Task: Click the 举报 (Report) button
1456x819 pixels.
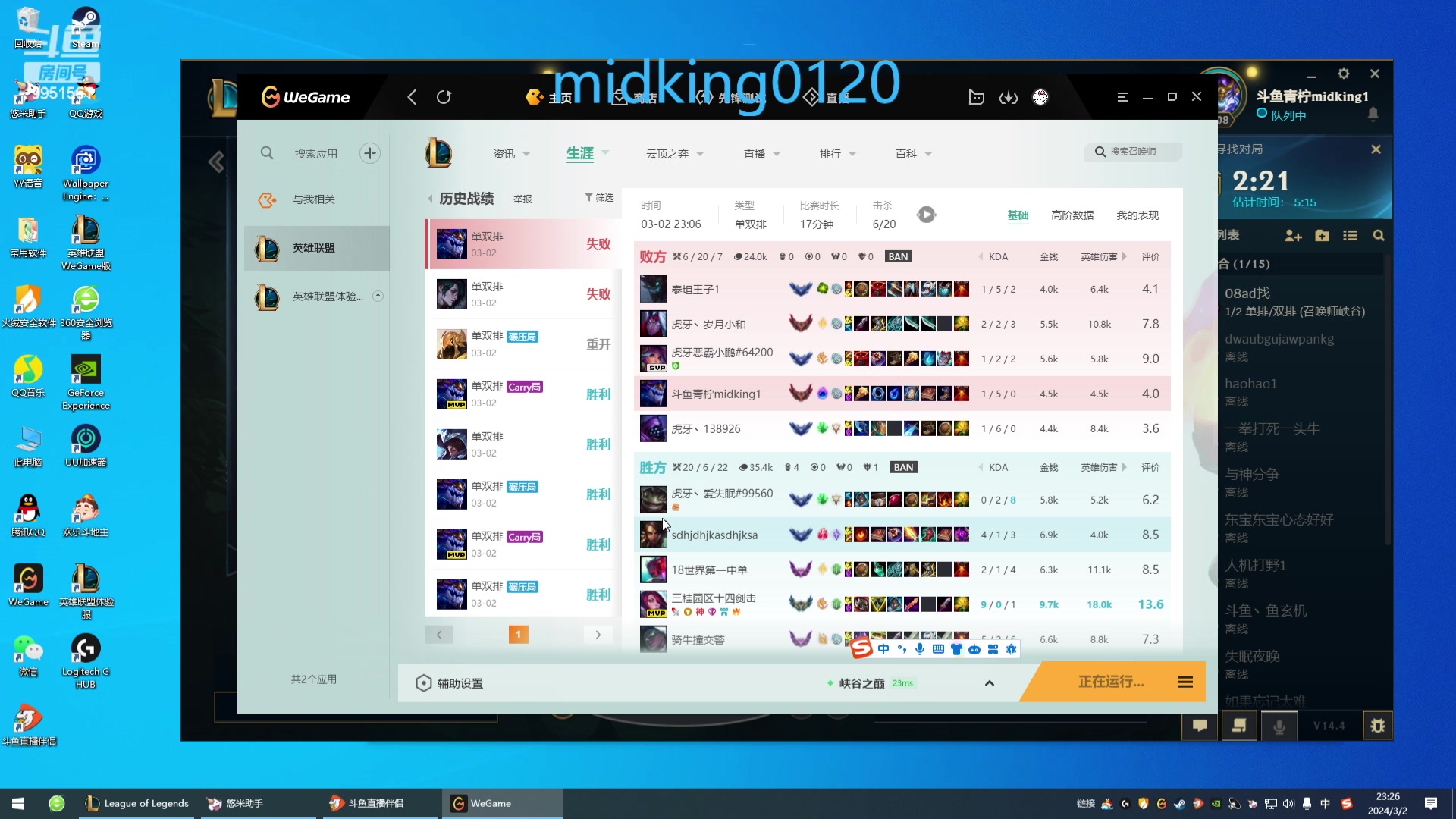Action: tap(523, 198)
